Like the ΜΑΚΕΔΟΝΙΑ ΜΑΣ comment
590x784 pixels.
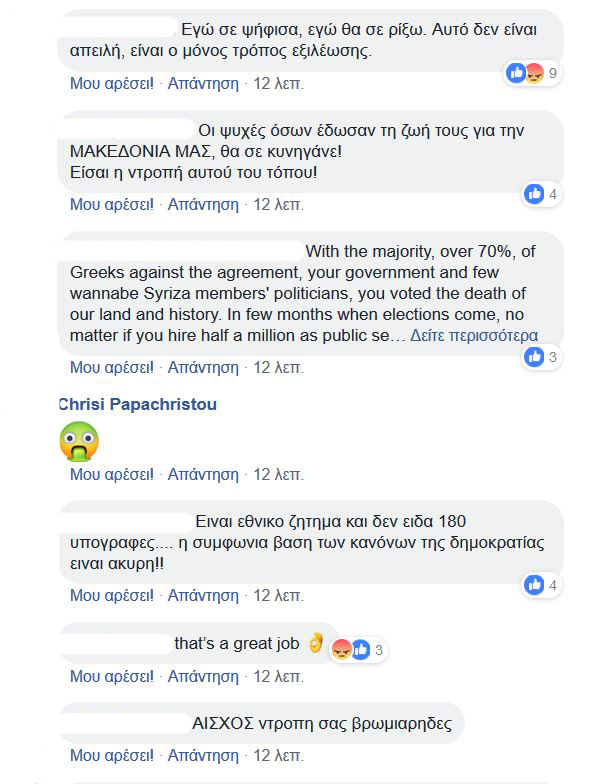[112, 204]
